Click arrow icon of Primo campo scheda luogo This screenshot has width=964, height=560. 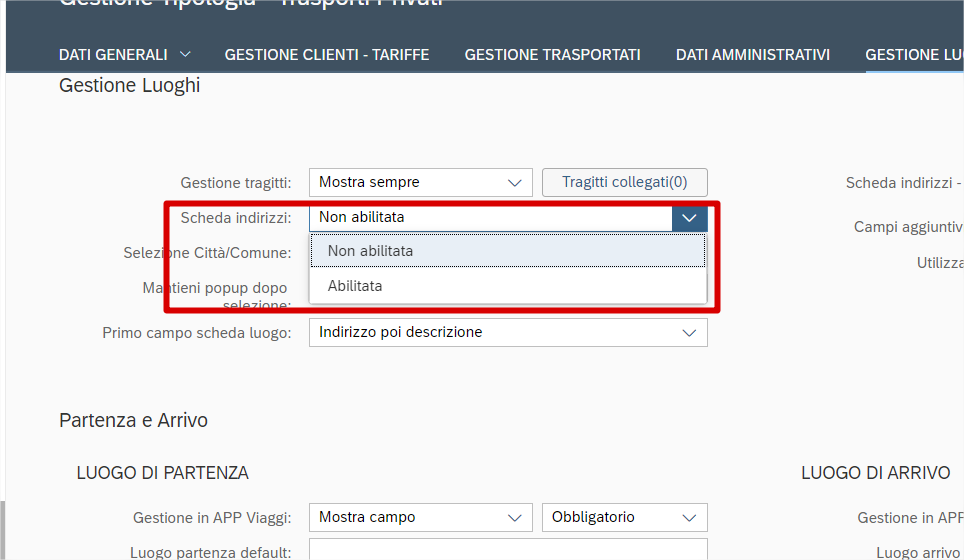click(689, 332)
